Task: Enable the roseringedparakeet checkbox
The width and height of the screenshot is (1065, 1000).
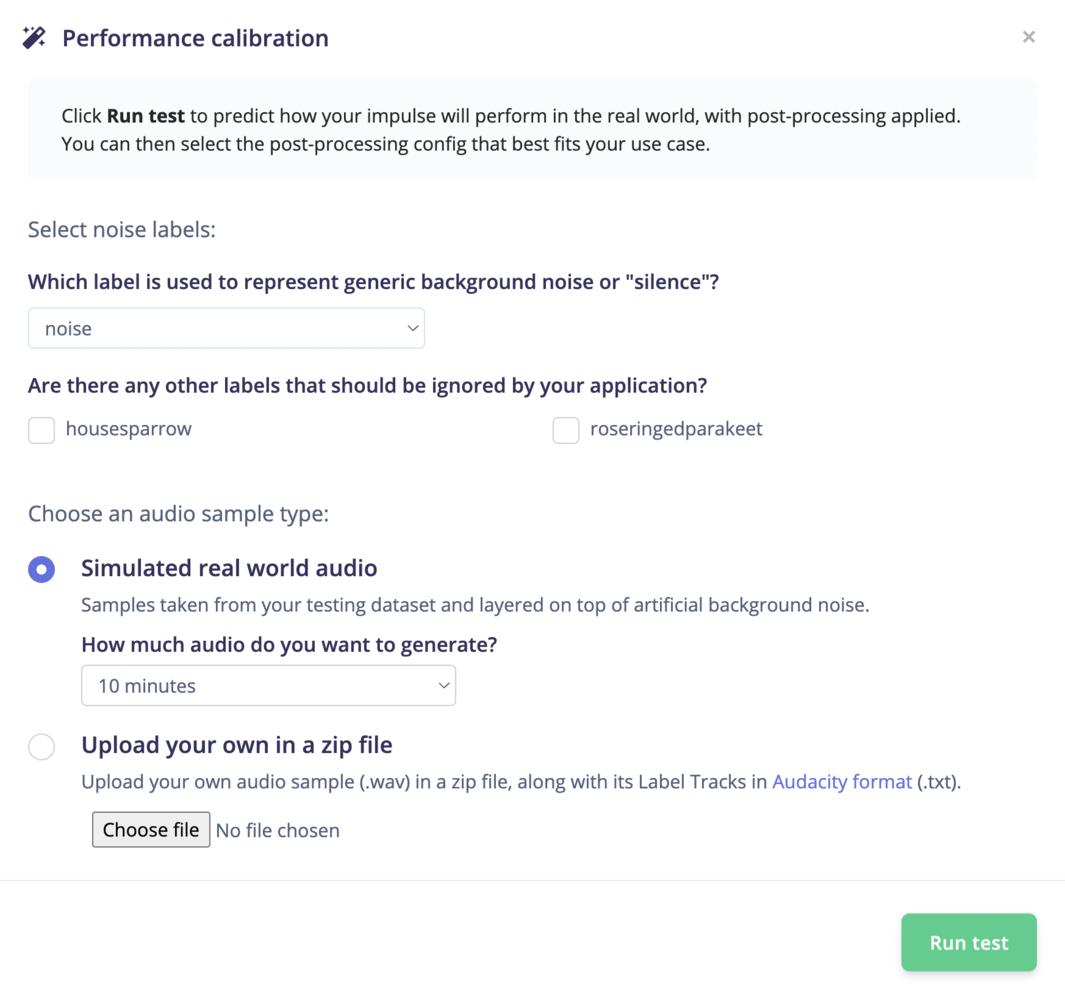Action: click(x=566, y=430)
